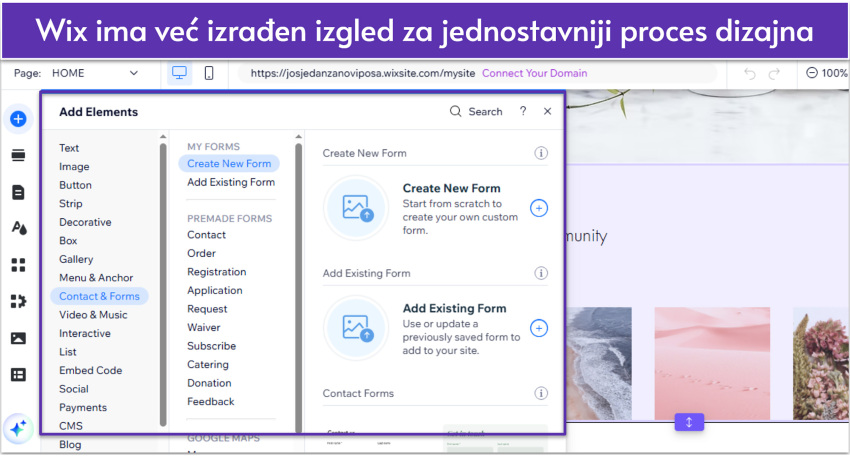Open the help question mark icon
This screenshot has width=850, height=456.
pos(523,111)
